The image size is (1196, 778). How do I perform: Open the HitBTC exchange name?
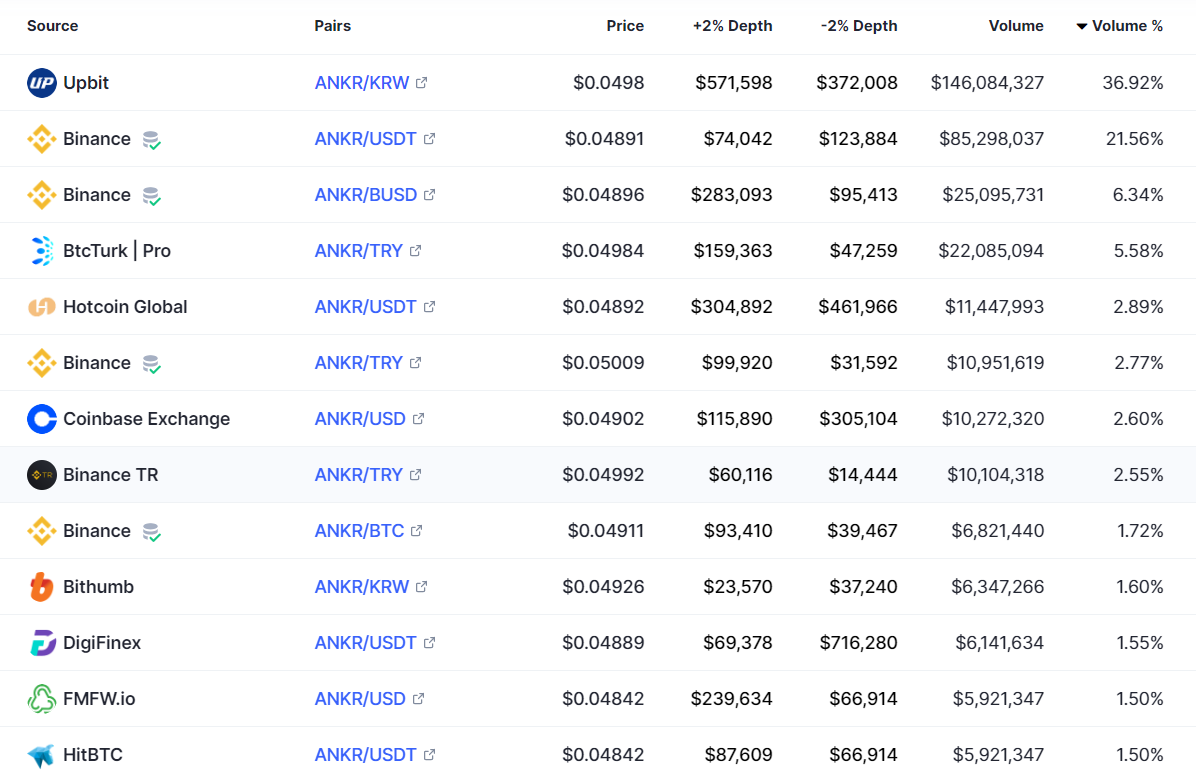(93, 755)
